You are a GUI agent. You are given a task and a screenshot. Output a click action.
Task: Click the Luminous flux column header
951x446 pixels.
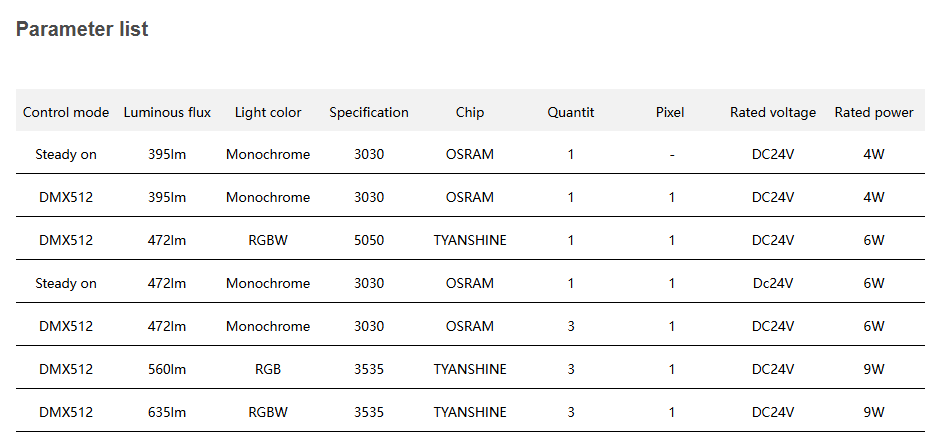pyautogui.click(x=167, y=112)
